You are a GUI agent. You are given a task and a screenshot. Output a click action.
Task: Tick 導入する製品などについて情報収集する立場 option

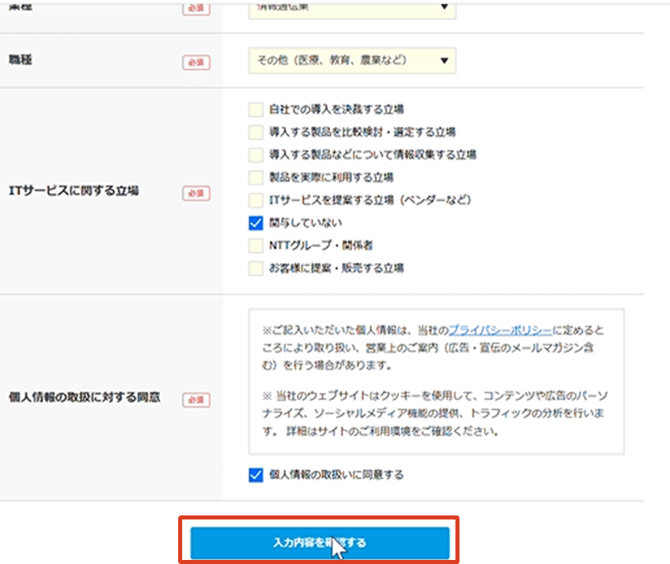[x=256, y=155]
